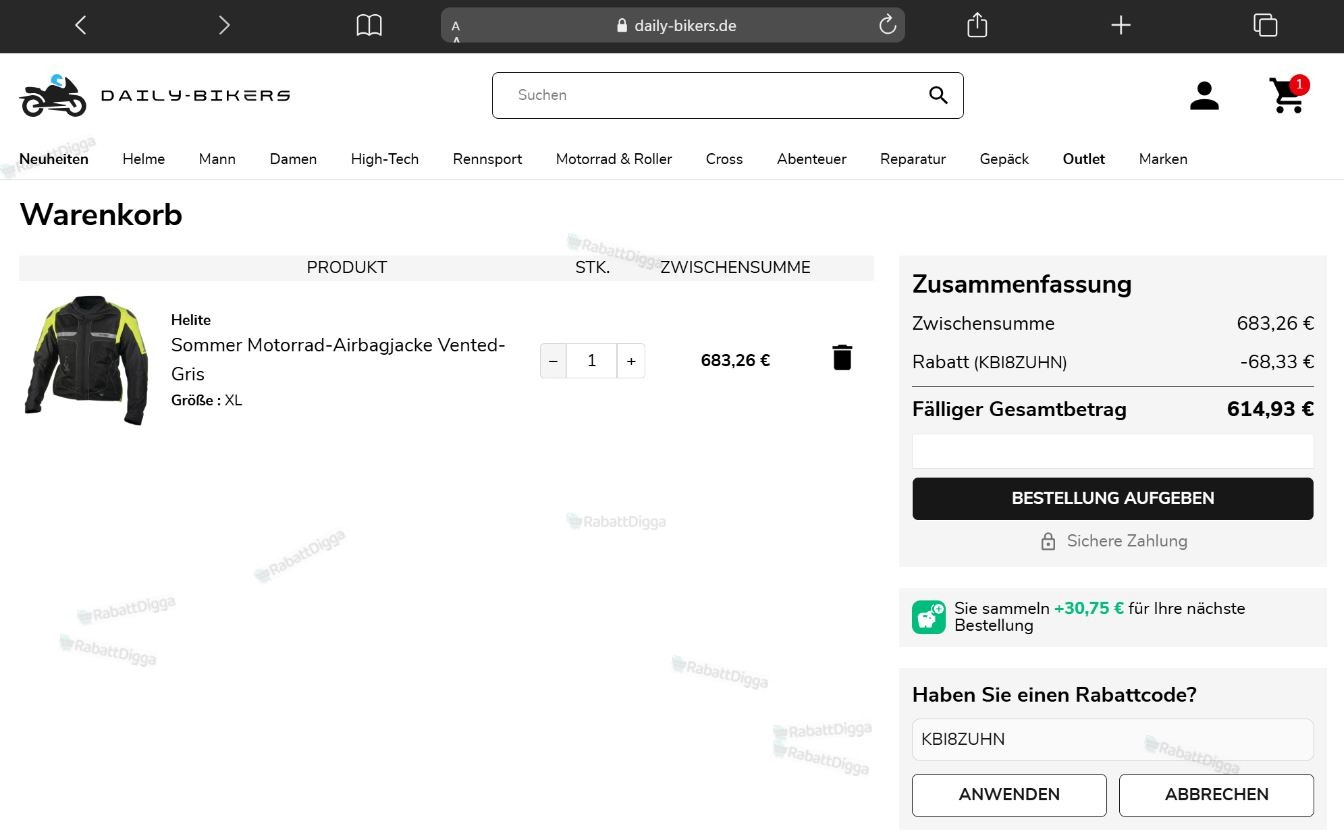Viewport: 1344px width, 839px height.
Task: Open the Damen category
Action: tap(293, 159)
